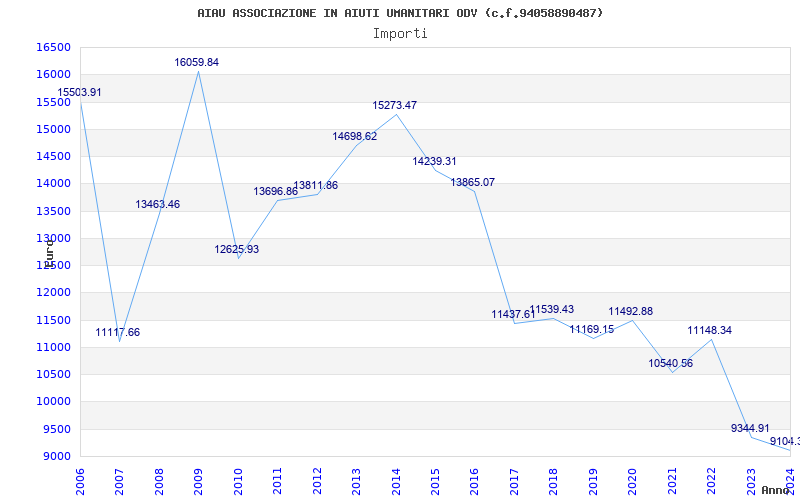Click the 10540.56 data label
Image resolution: width=800 pixels, height=500 pixels.
[x=671, y=363]
